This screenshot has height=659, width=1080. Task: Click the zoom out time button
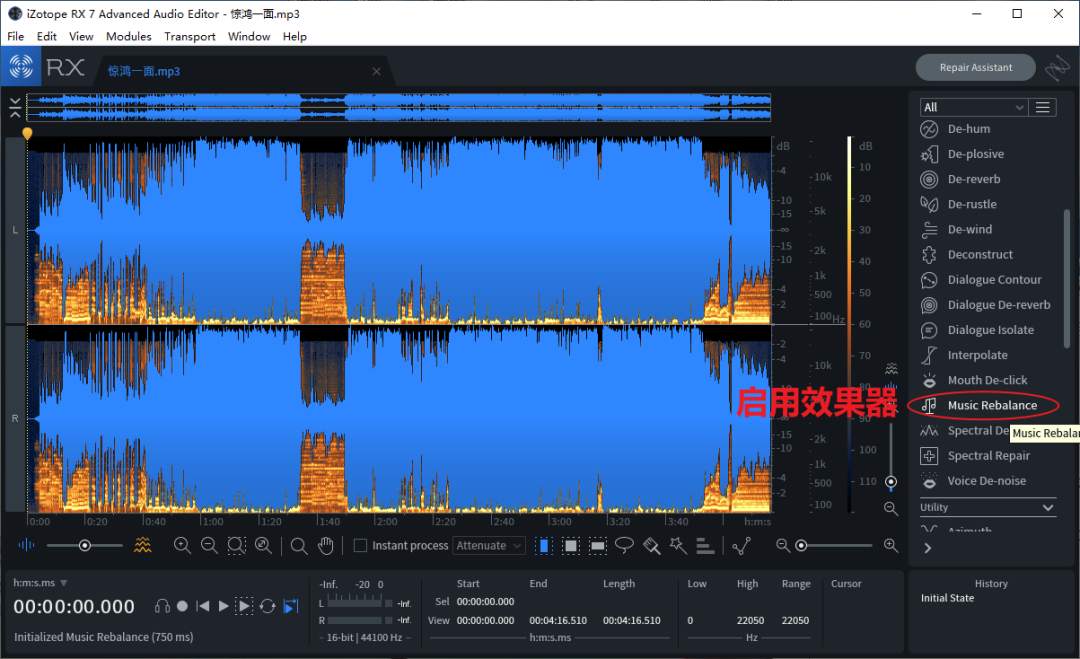pyautogui.click(x=209, y=545)
